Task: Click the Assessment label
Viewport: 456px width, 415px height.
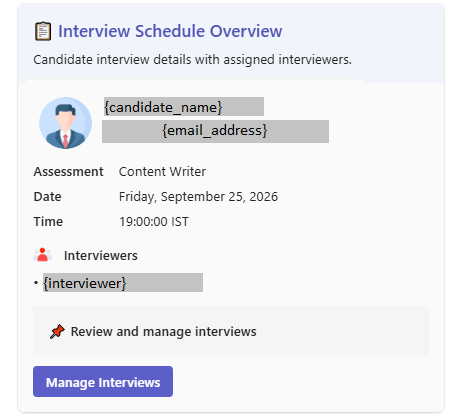Action: (x=68, y=172)
